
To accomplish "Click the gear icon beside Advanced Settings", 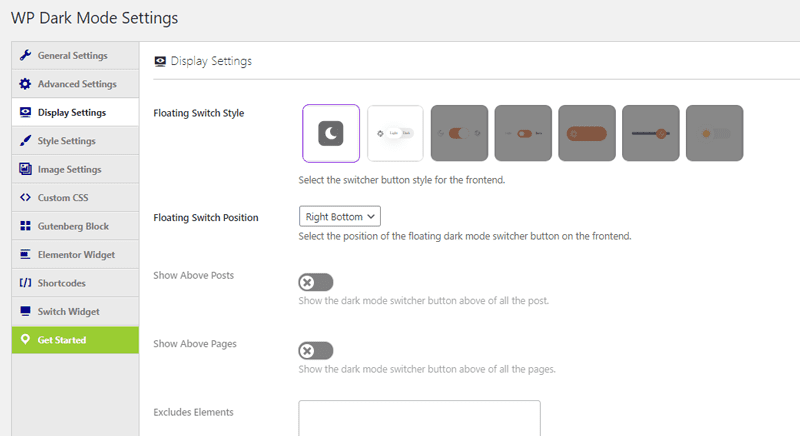I will coord(25,84).
